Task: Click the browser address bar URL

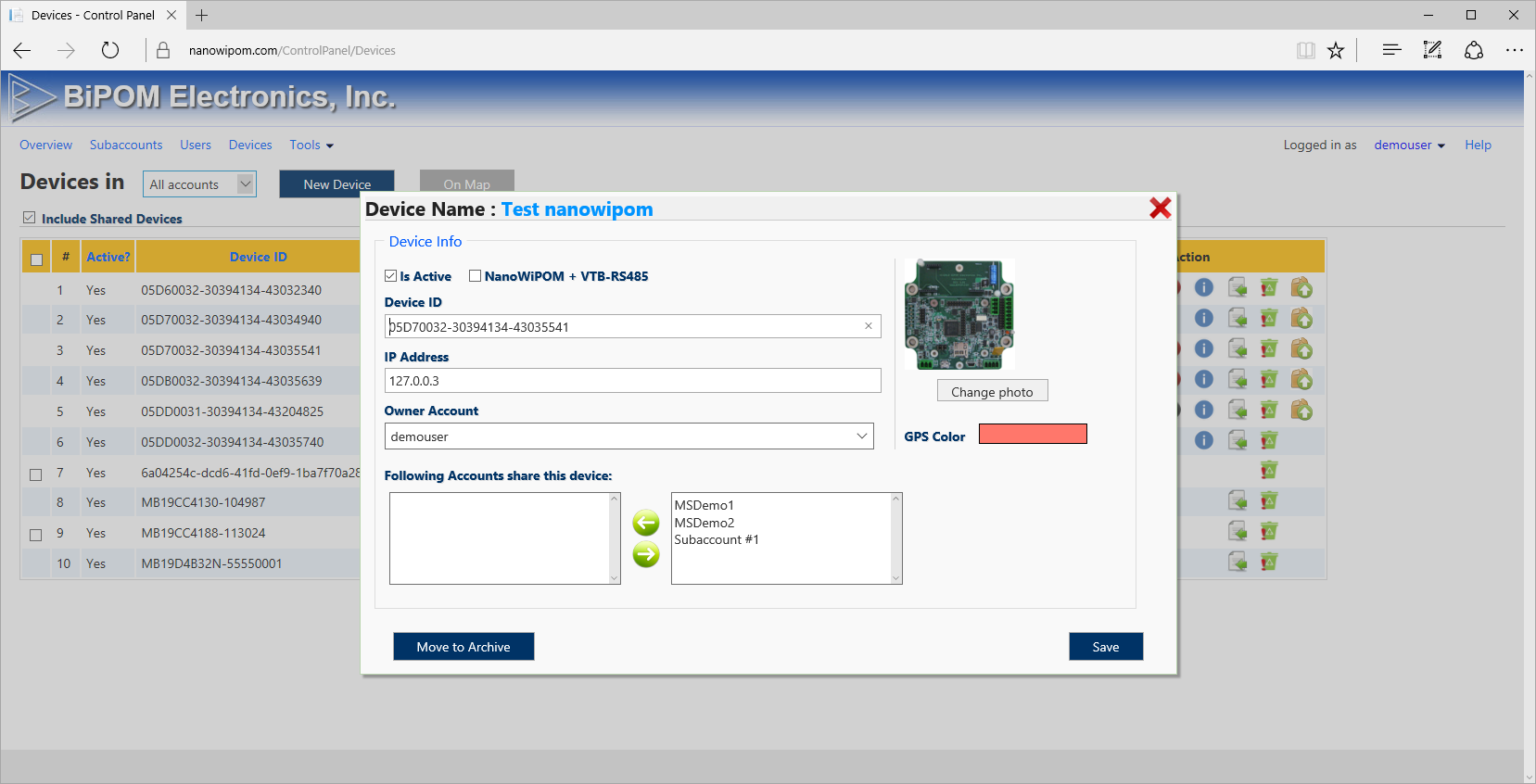Action: pyautogui.click(x=292, y=50)
